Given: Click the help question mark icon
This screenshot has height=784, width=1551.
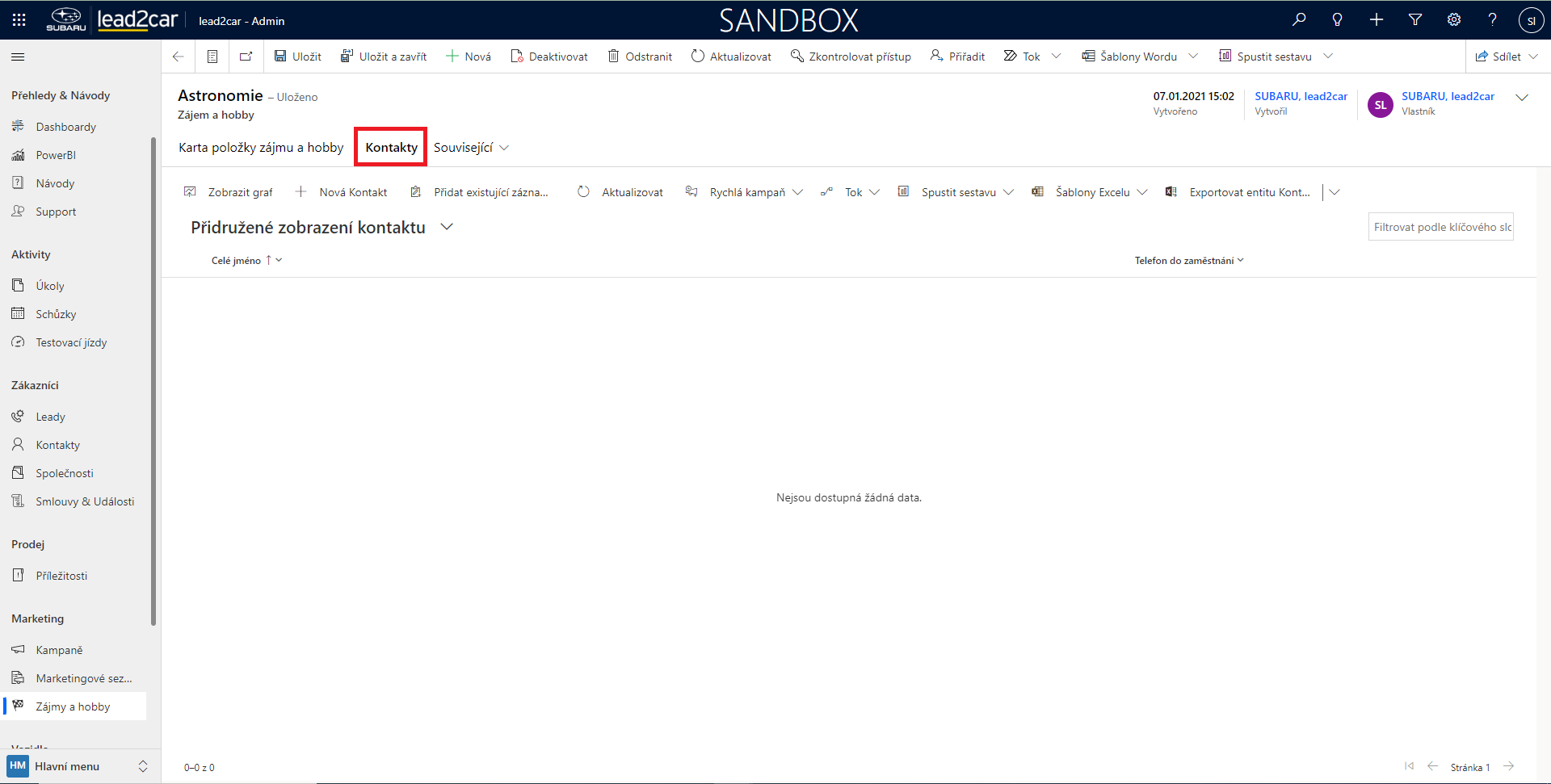Looking at the screenshot, I should [x=1493, y=20].
